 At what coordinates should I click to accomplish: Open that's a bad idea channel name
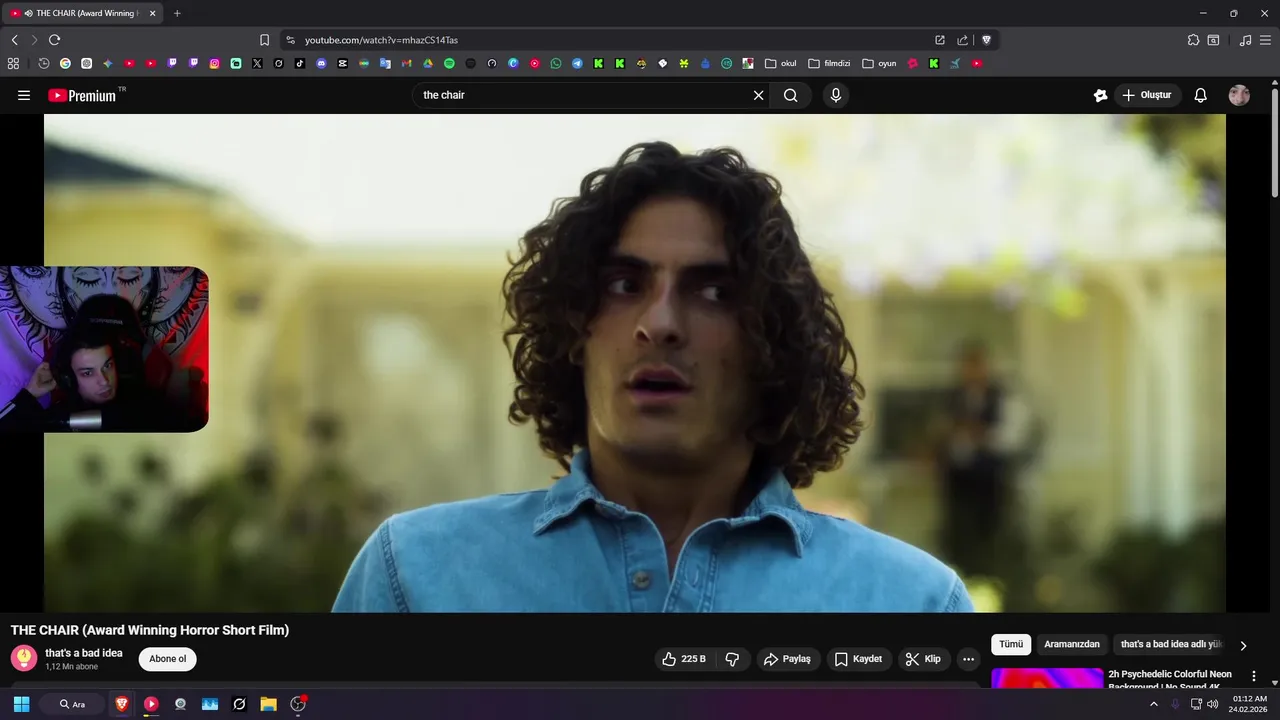[84, 653]
